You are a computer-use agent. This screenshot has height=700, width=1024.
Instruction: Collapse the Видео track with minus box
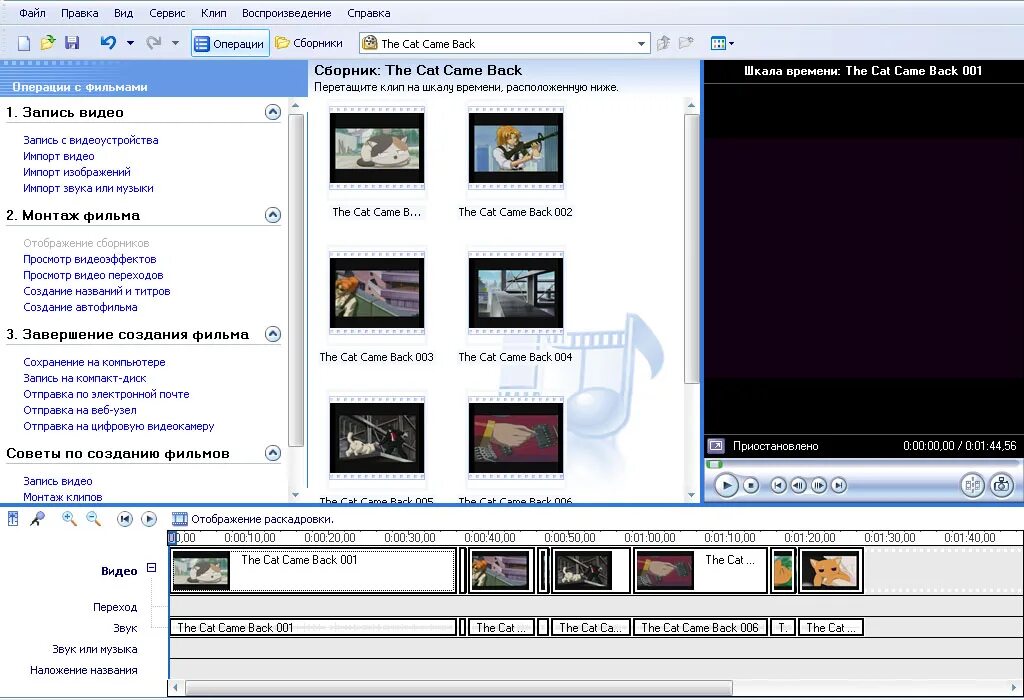tap(152, 567)
